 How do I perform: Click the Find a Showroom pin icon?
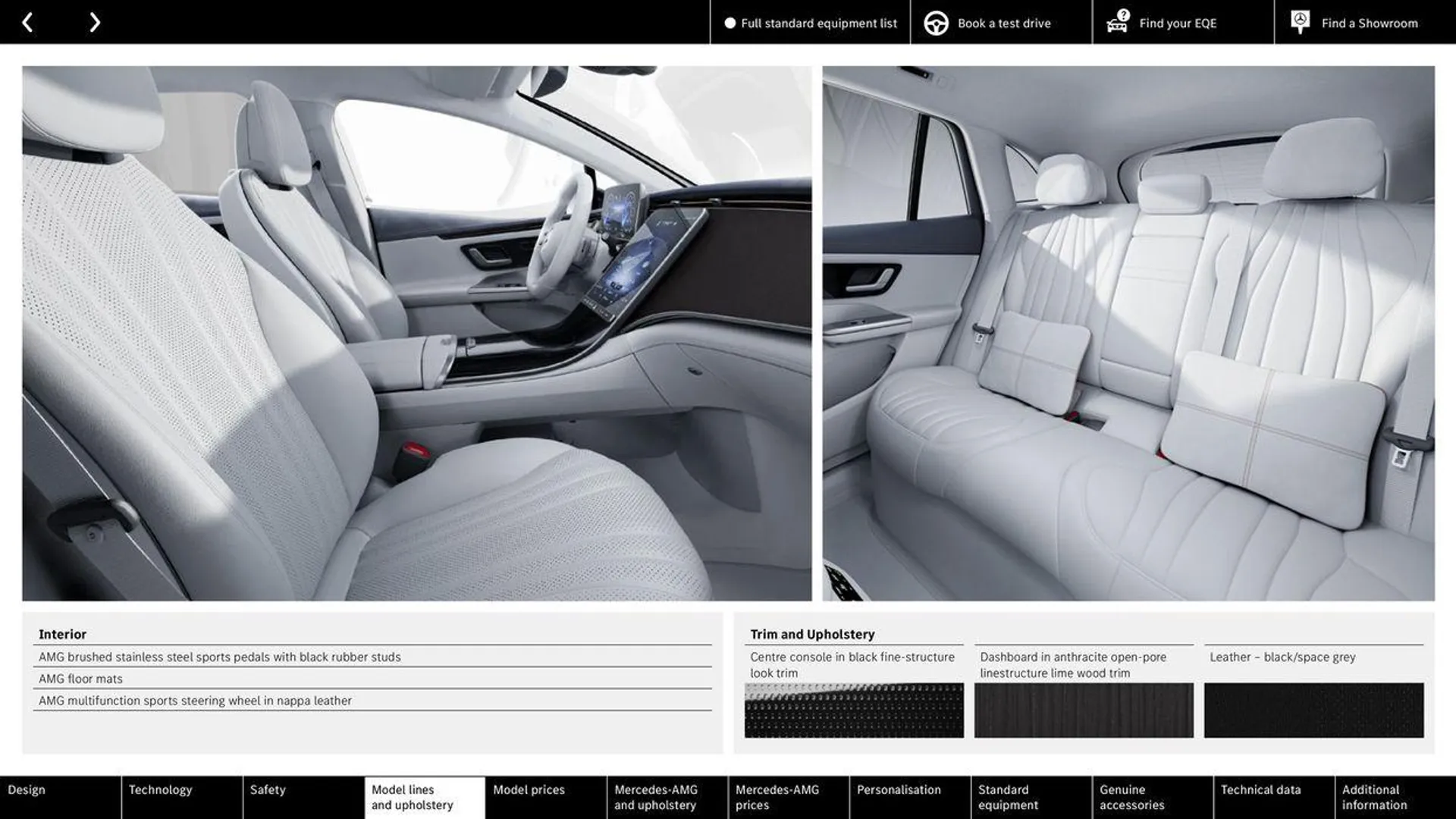point(1300,21)
